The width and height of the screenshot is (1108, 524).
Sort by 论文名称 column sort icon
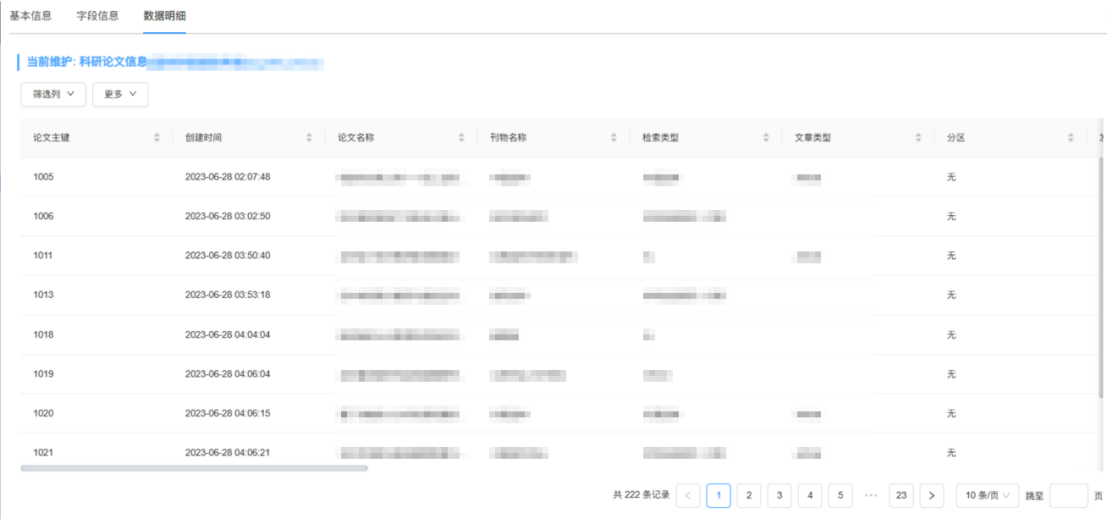461,138
